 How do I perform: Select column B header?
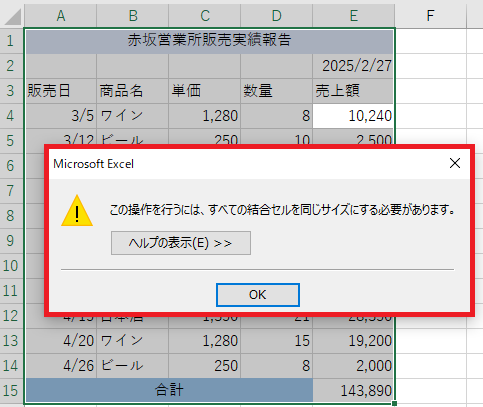click(133, 15)
